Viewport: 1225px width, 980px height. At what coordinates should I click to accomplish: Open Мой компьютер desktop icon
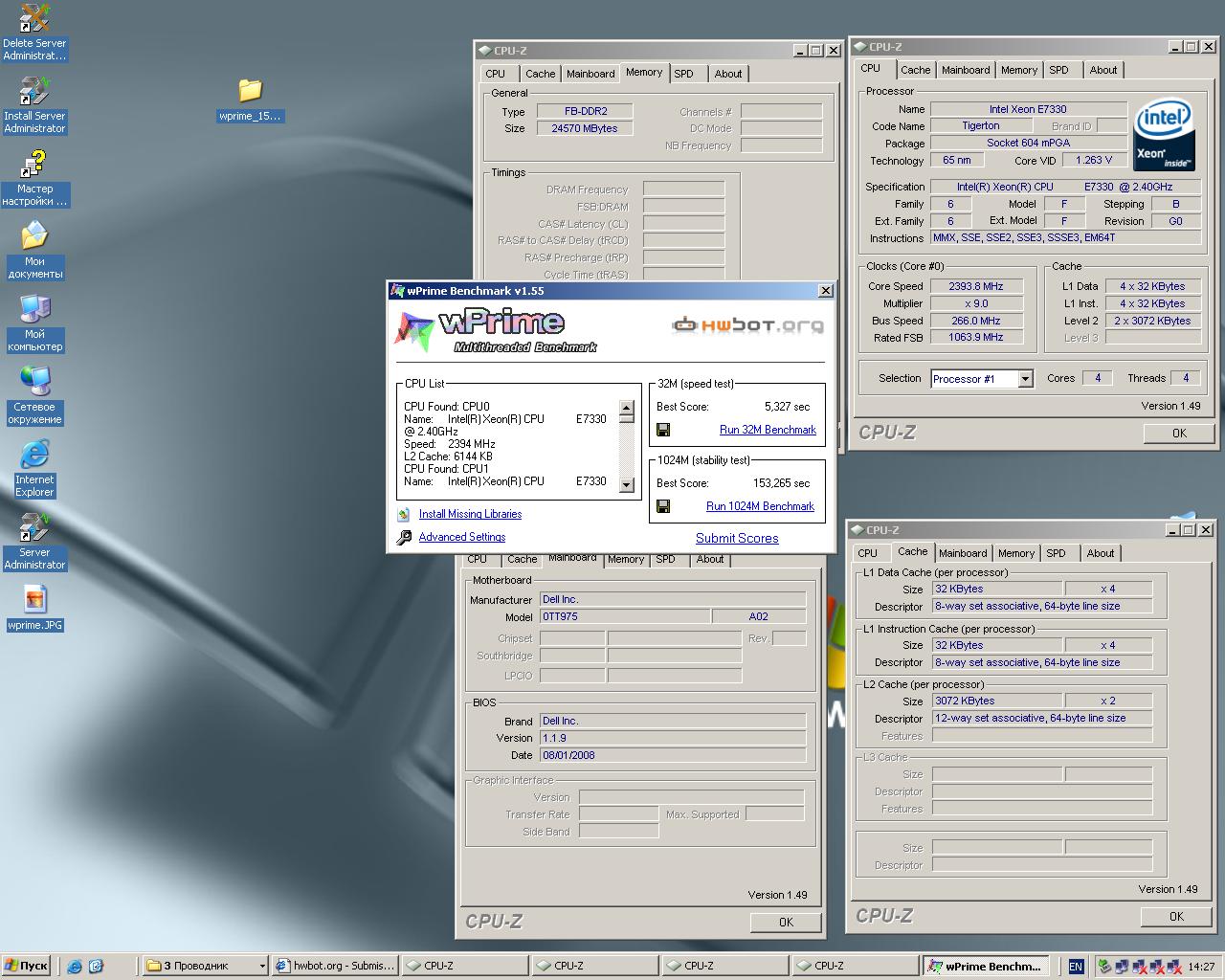[34, 323]
